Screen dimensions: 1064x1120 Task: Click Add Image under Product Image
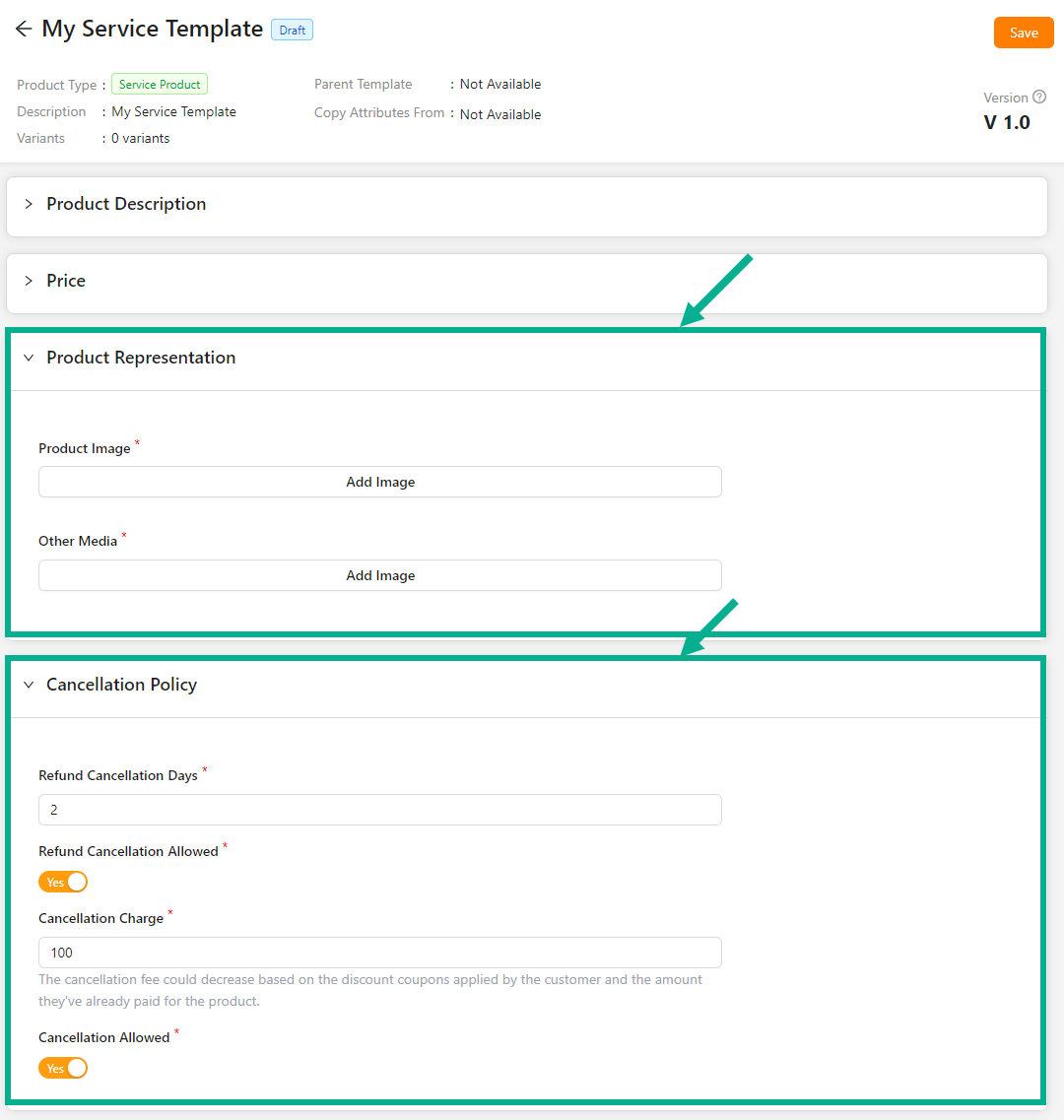coord(380,482)
